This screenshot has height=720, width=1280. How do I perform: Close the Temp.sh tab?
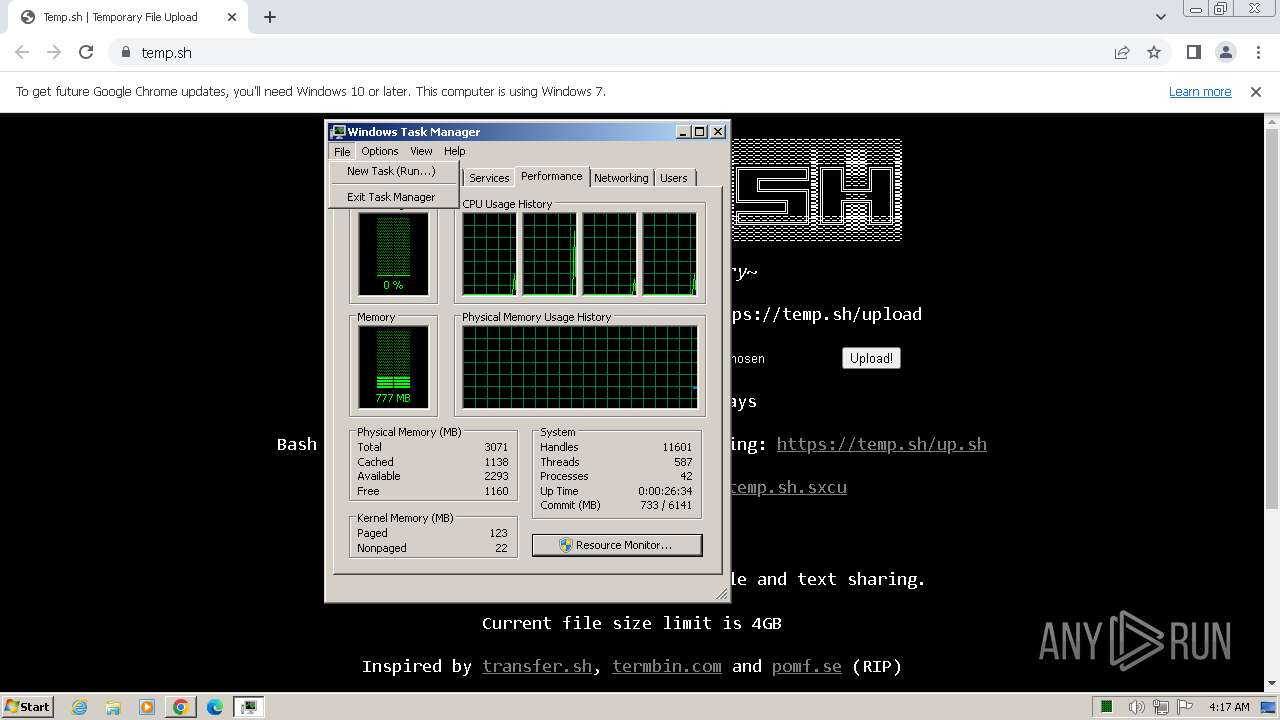pos(232,17)
